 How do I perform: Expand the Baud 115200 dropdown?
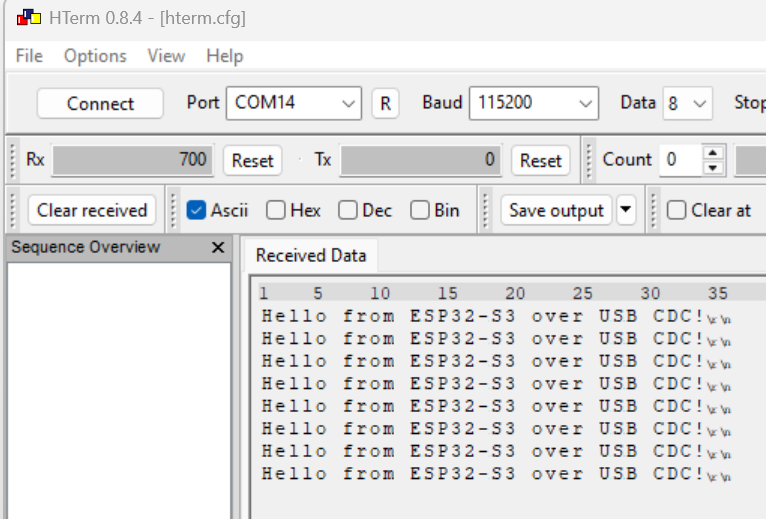pos(584,103)
